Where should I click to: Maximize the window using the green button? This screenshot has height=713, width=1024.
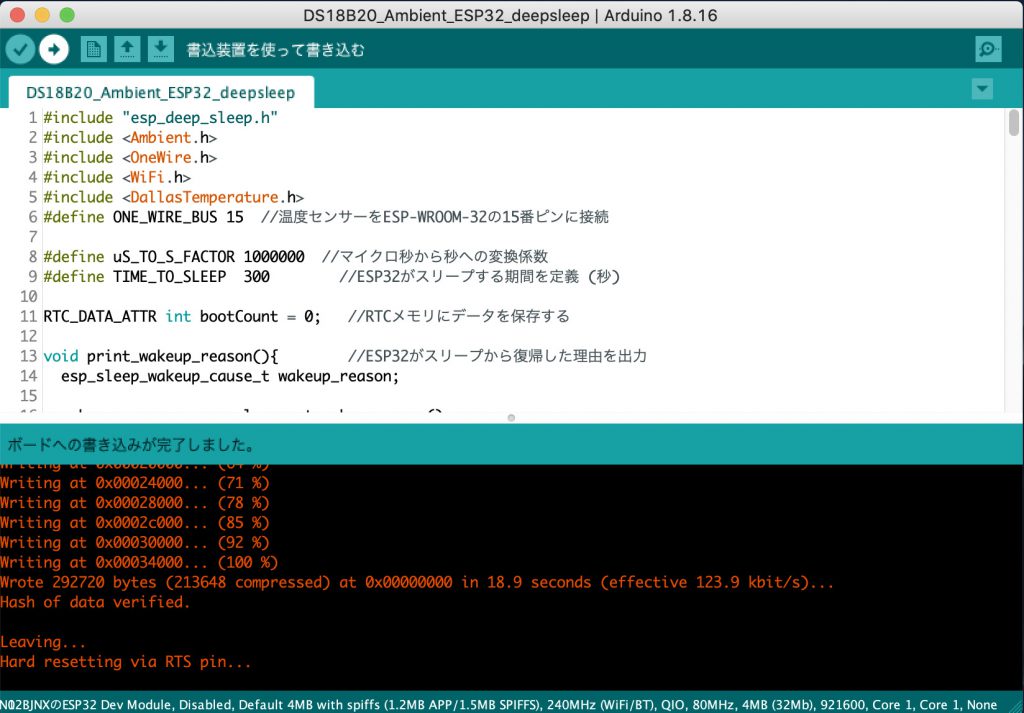click(67, 15)
